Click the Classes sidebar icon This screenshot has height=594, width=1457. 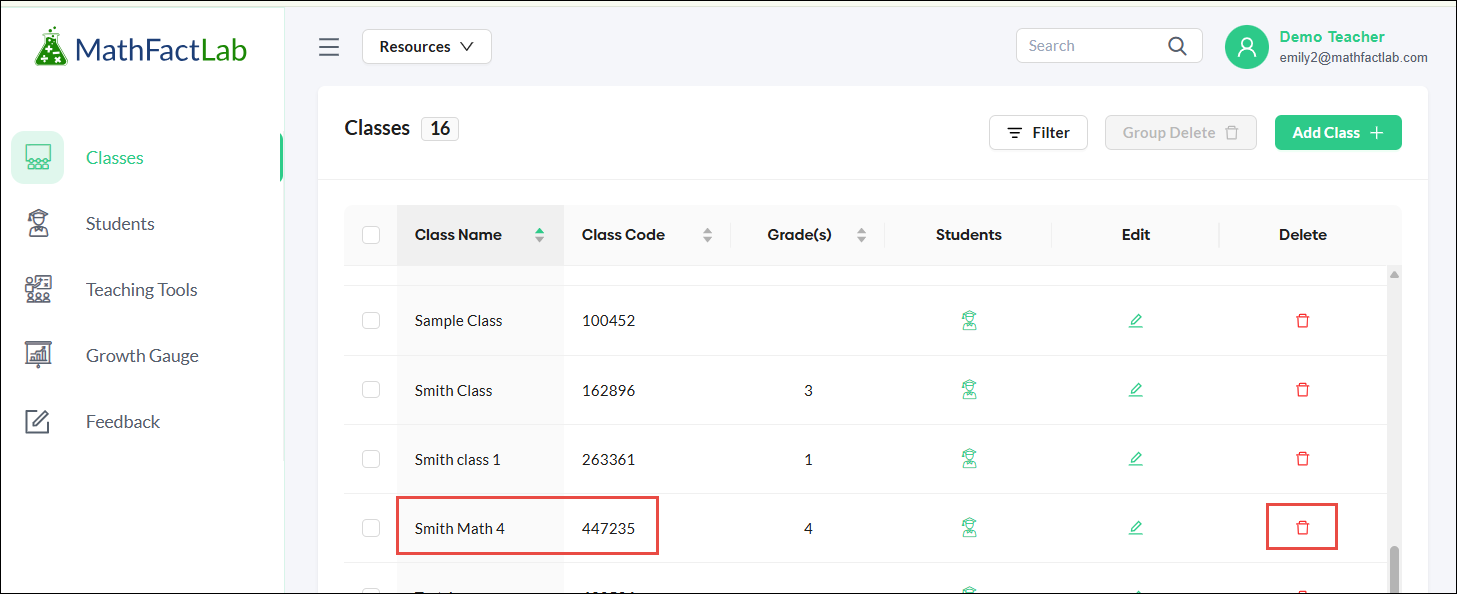[38, 158]
